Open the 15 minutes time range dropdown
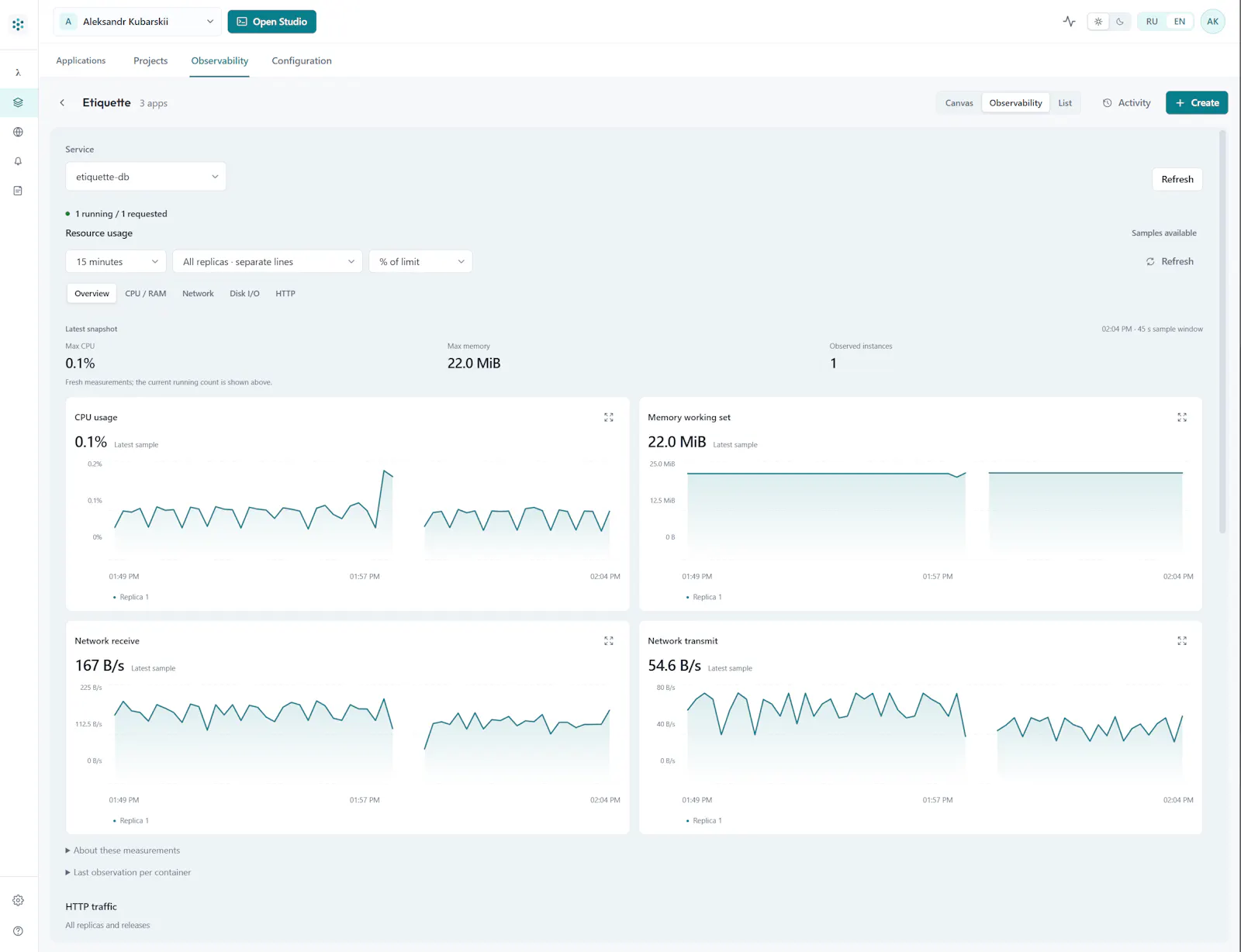The image size is (1241, 952). [116, 262]
